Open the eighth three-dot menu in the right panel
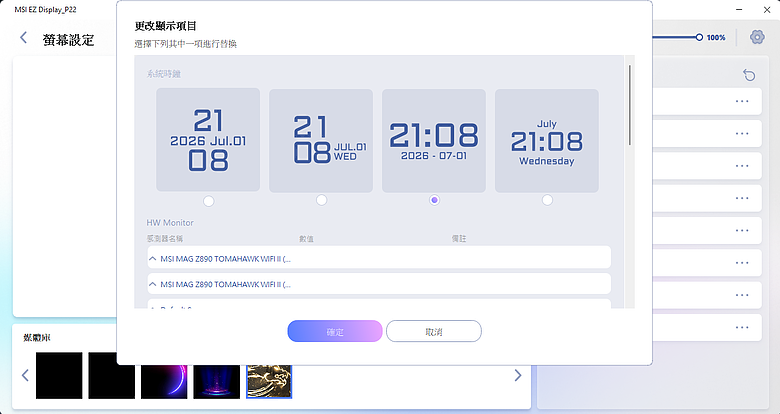The image size is (780, 414). tap(742, 328)
